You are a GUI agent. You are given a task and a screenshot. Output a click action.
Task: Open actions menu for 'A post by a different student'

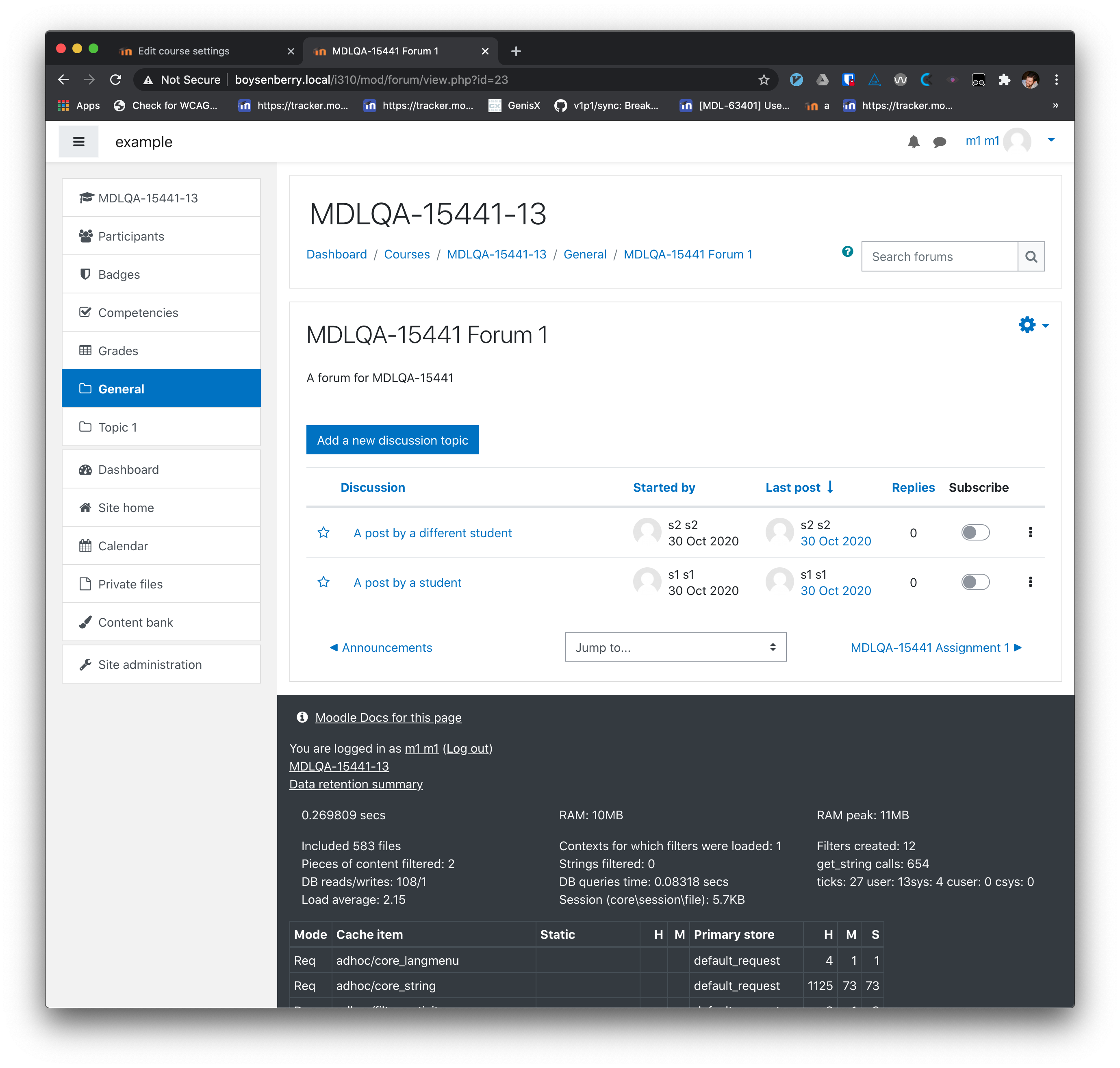coord(1029,533)
